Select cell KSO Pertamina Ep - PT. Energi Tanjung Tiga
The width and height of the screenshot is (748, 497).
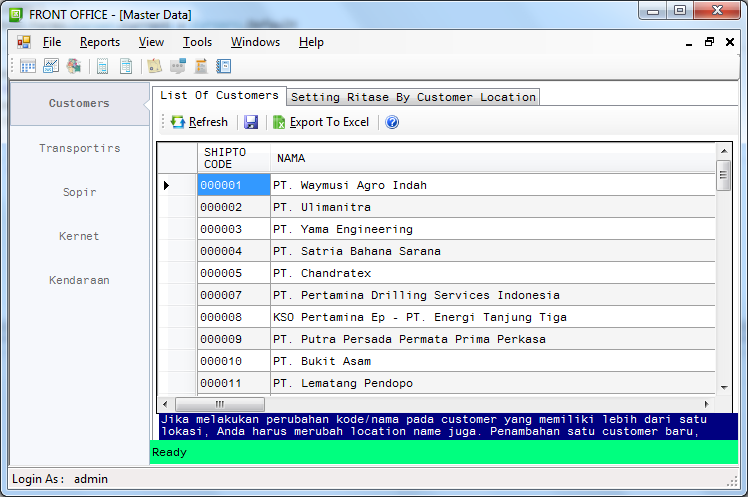(493, 317)
